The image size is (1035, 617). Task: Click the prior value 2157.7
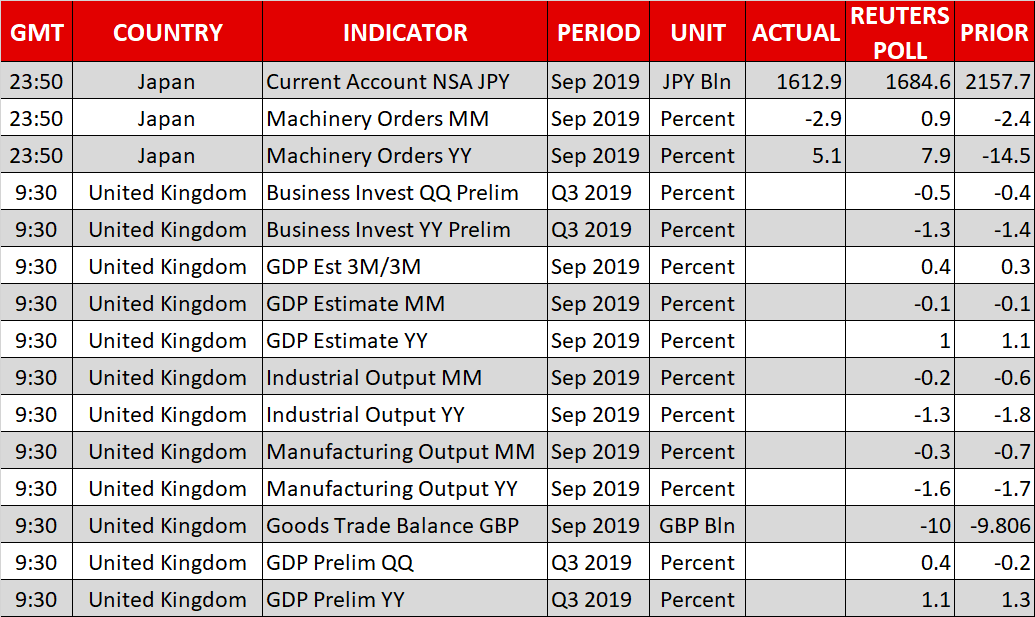point(997,82)
